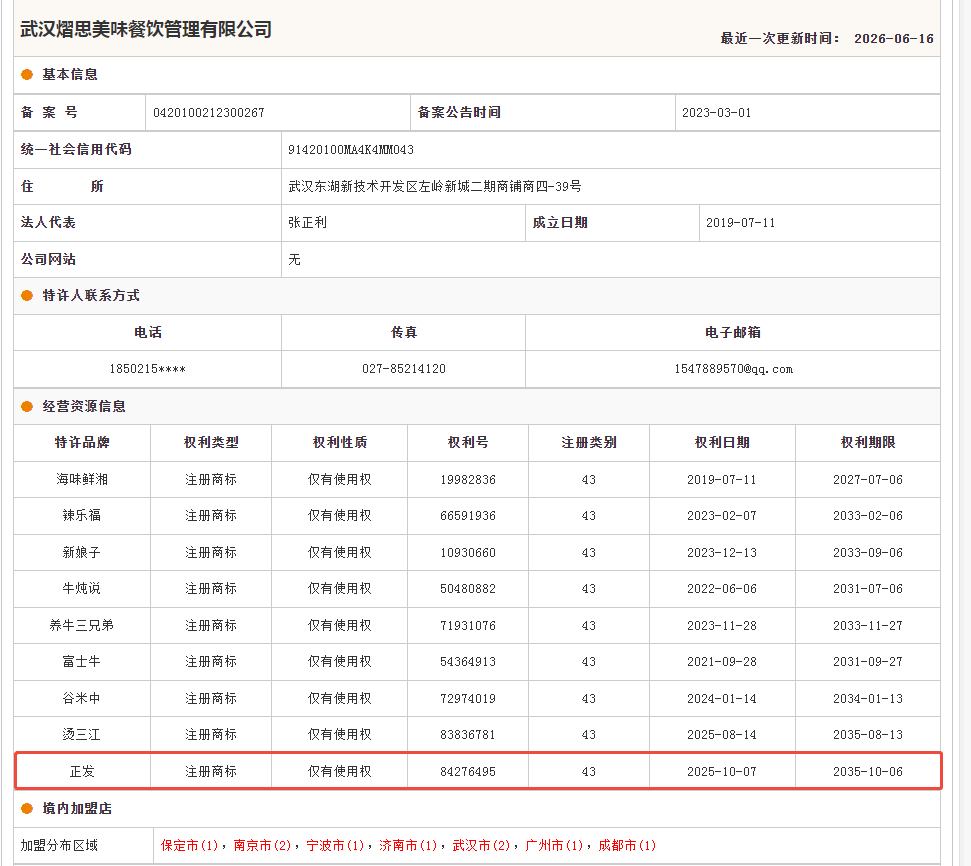Open the 广州市(1) region link
971x866 pixels.
pyautogui.click(x=554, y=846)
